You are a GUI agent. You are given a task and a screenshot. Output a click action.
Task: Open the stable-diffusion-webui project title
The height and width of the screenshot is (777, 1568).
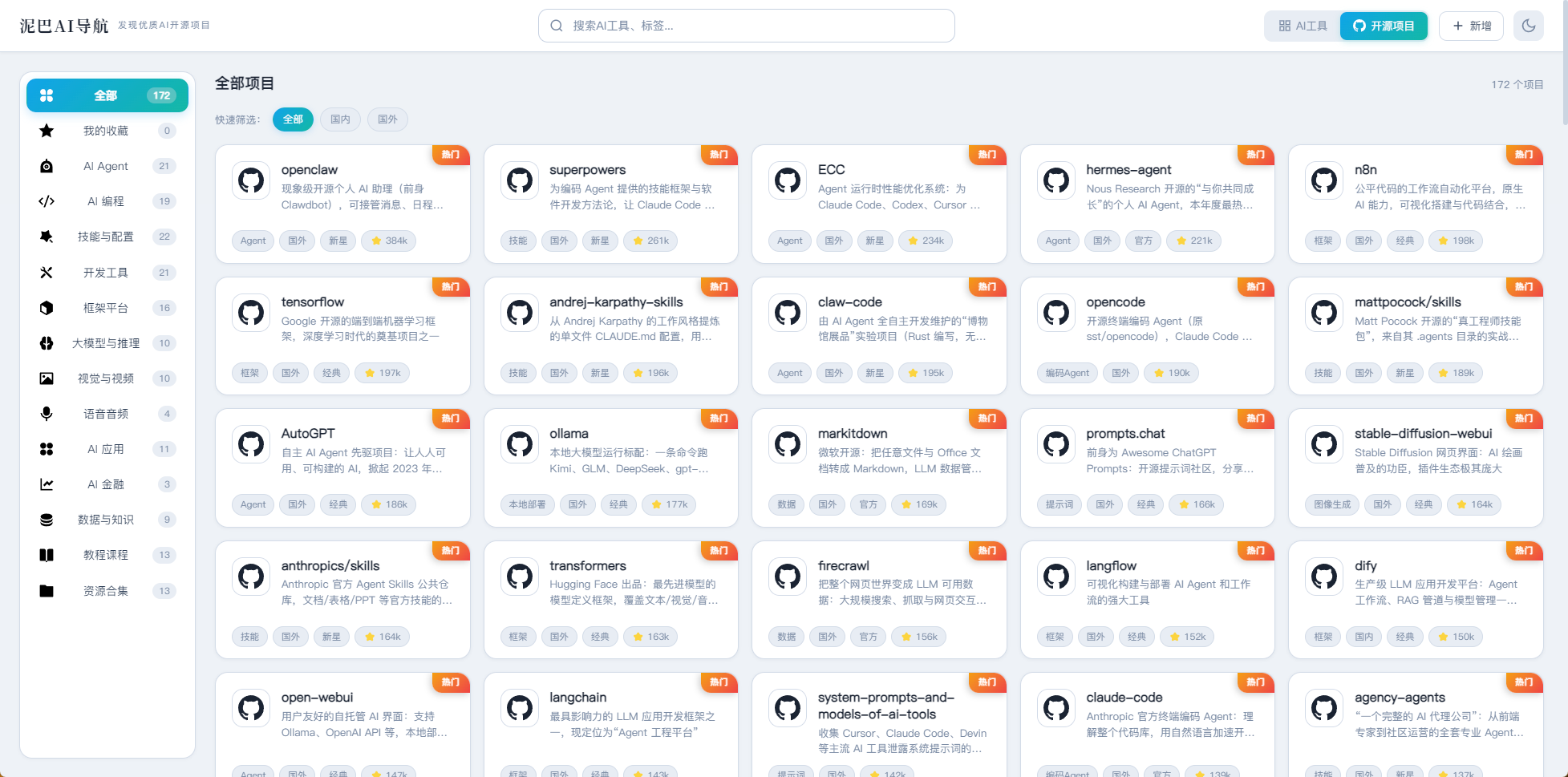1424,434
